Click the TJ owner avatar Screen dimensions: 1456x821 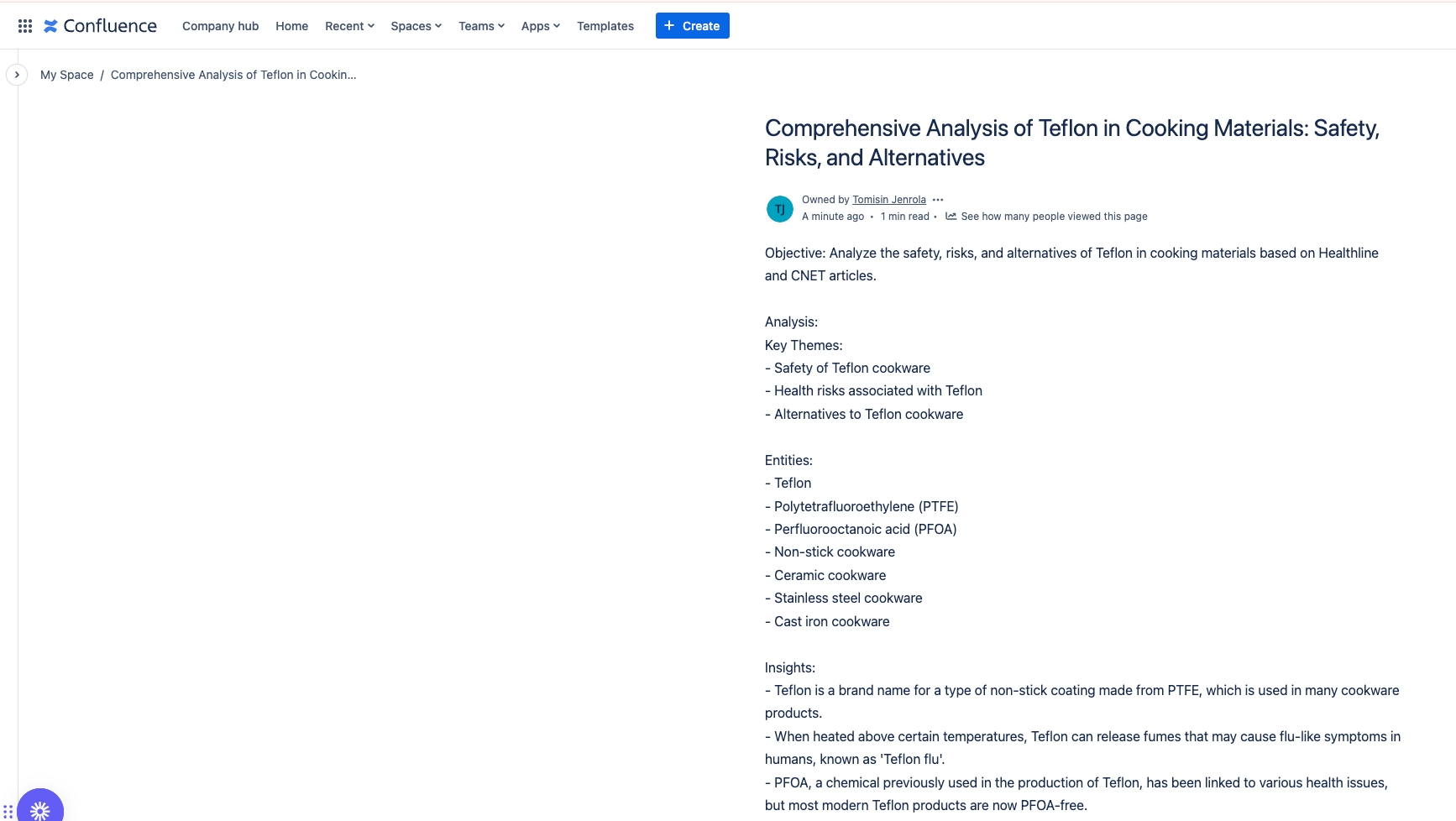click(779, 209)
